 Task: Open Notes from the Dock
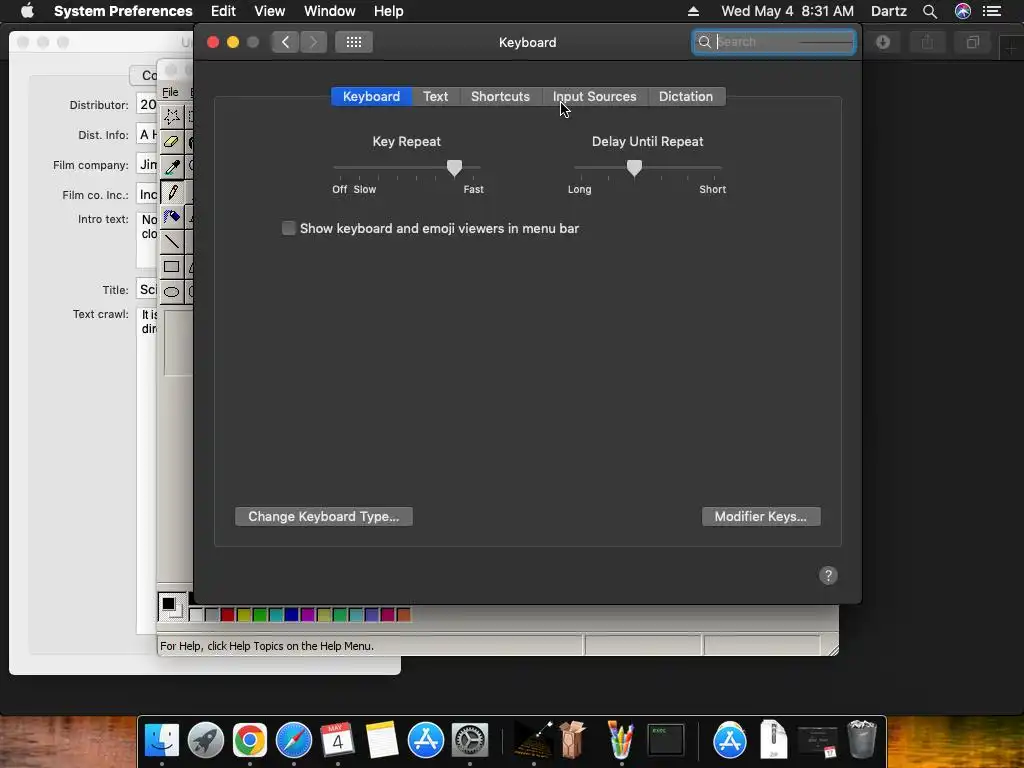382,740
